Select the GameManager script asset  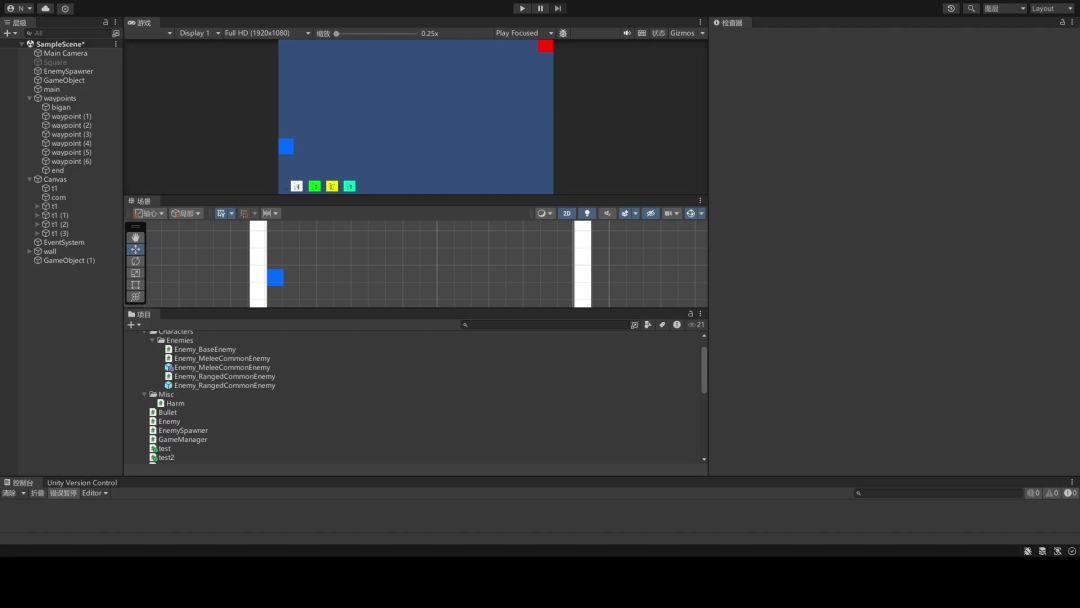pyautogui.click(x=182, y=439)
